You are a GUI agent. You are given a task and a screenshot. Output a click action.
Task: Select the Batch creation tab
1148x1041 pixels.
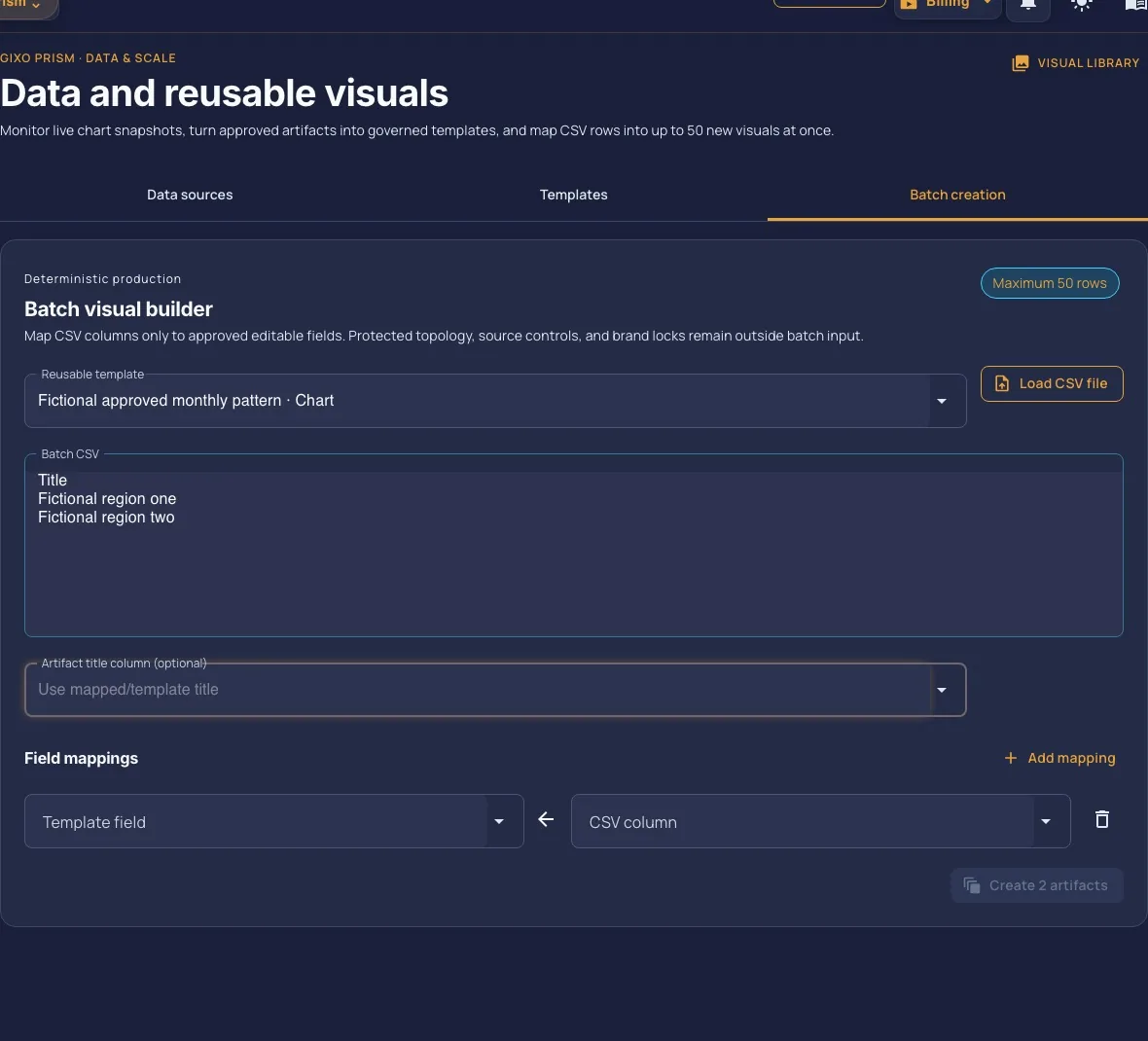click(x=957, y=195)
